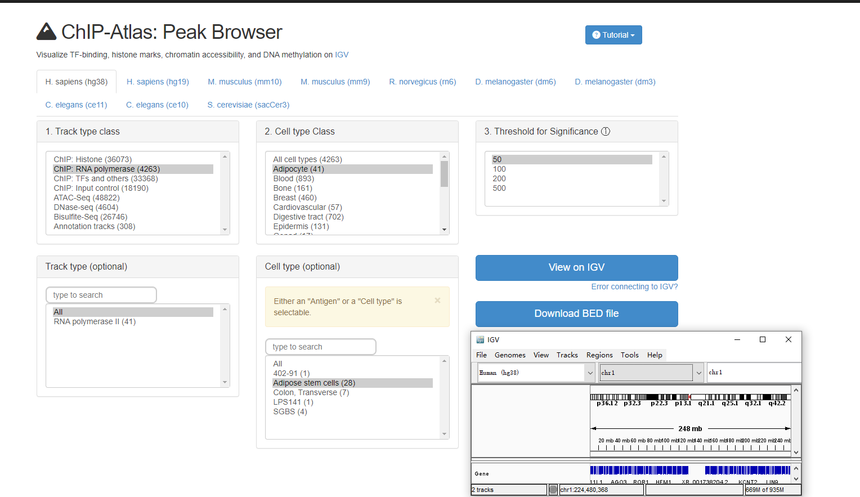The height and width of the screenshot is (497, 860).
Task: Click the blue Gene track in IGV
Action: [x=690, y=470]
